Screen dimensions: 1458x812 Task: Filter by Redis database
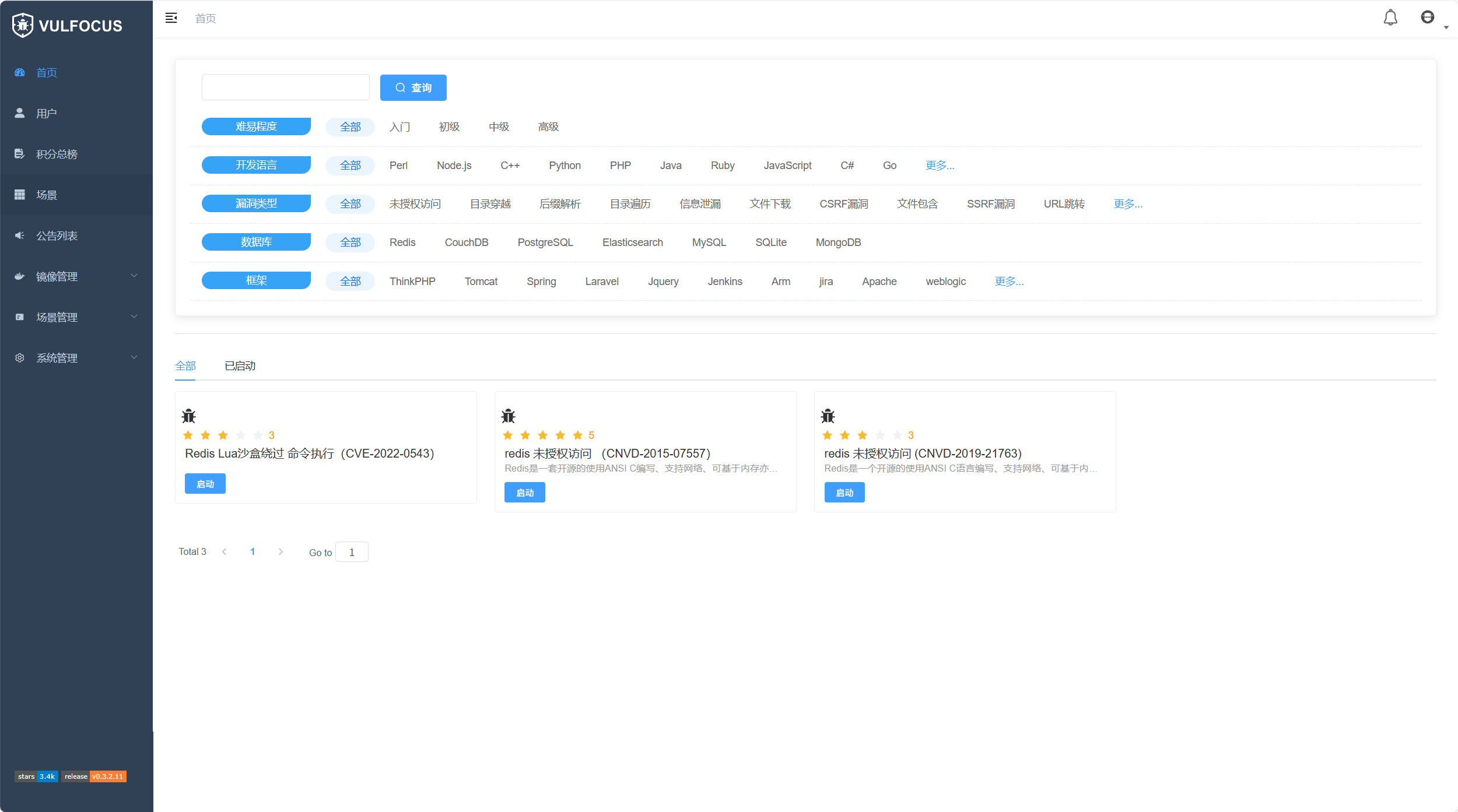coord(402,242)
